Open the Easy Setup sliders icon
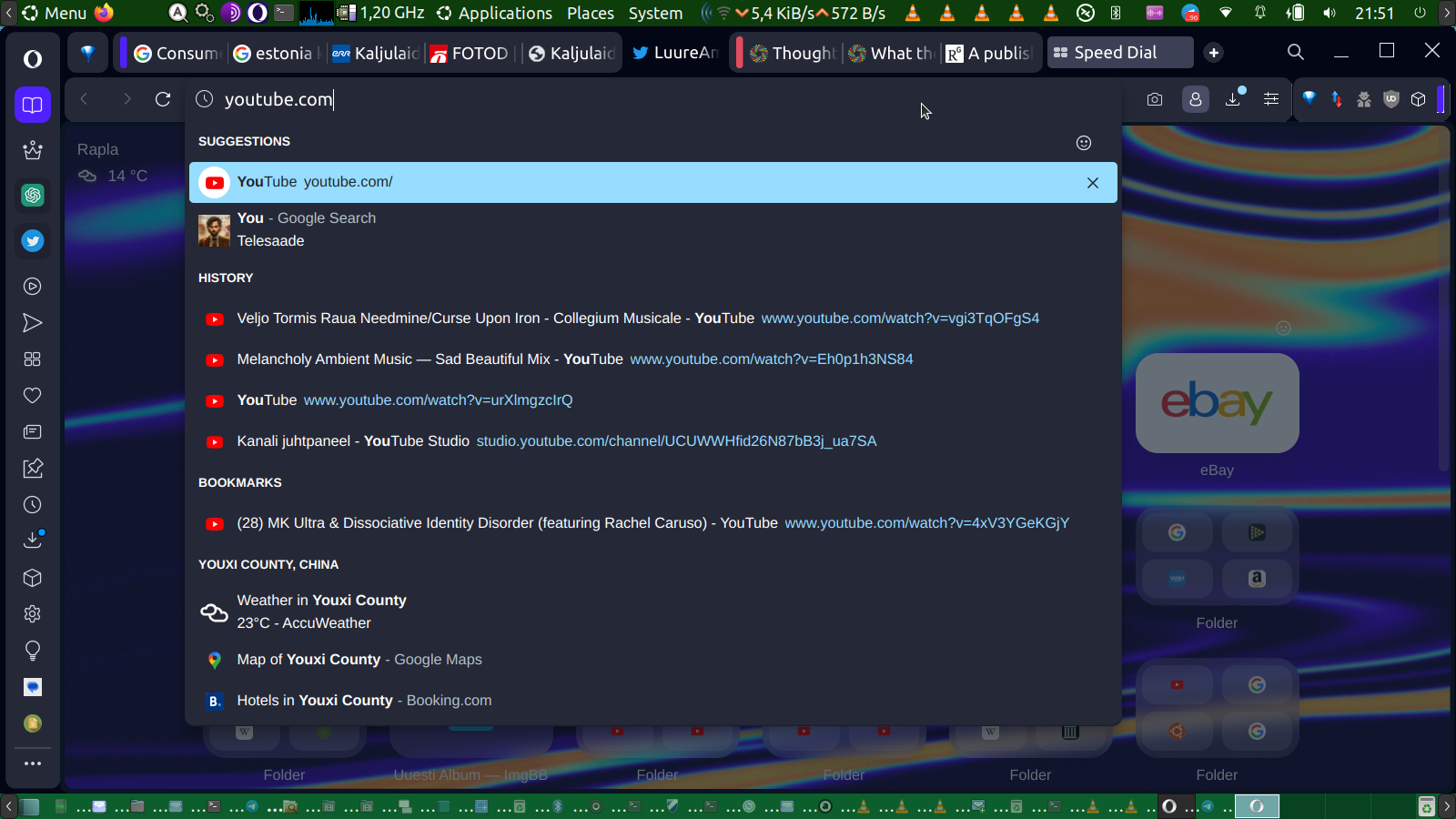 point(1271,99)
